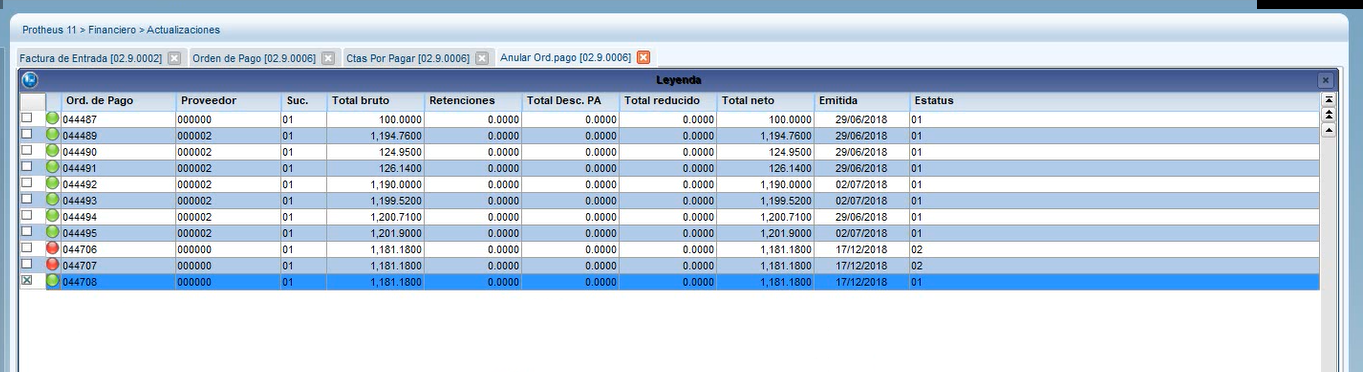Close the Orden de Pago tab
Viewport: 1363px width, 372px height.
point(328,58)
